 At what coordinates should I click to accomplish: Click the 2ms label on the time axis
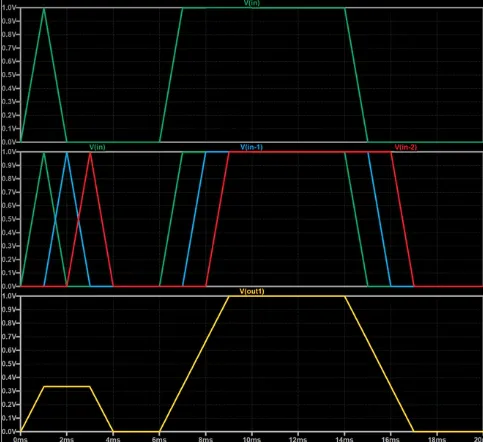[x=67, y=439]
